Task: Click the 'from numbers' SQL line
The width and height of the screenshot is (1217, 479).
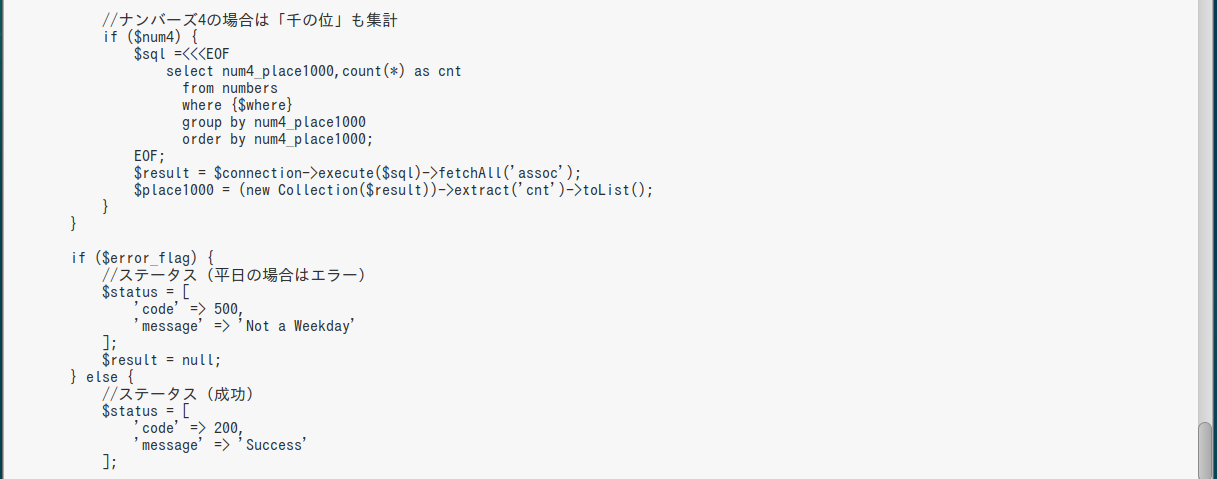Action: point(229,88)
